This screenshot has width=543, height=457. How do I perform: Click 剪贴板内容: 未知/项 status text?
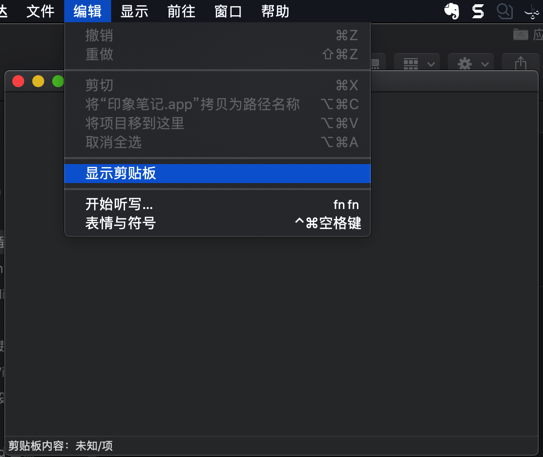(x=60, y=446)
